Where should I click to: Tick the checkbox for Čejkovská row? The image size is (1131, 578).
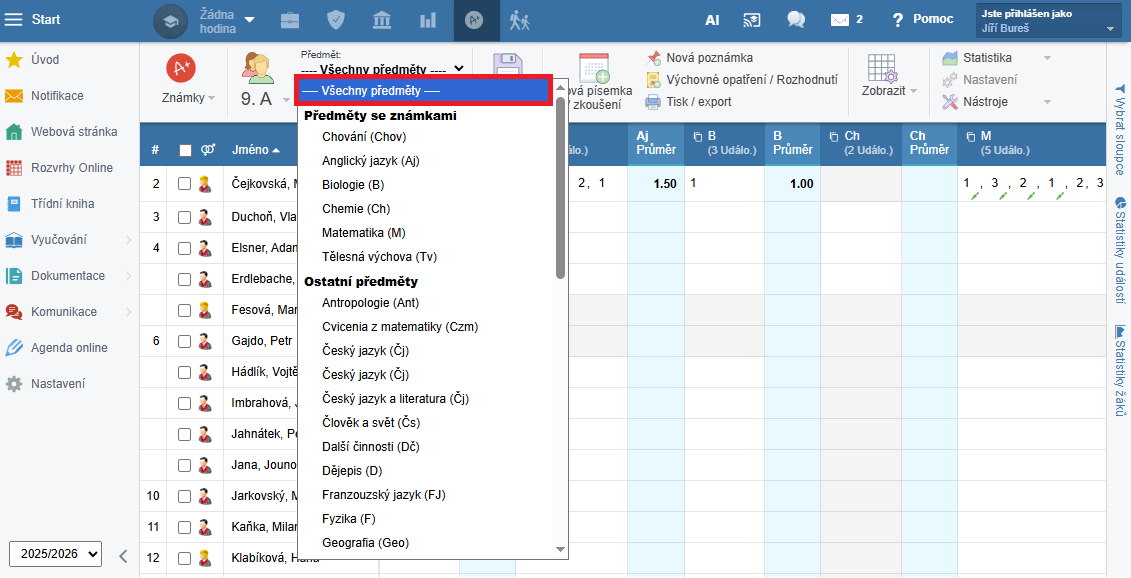[184, 184]
